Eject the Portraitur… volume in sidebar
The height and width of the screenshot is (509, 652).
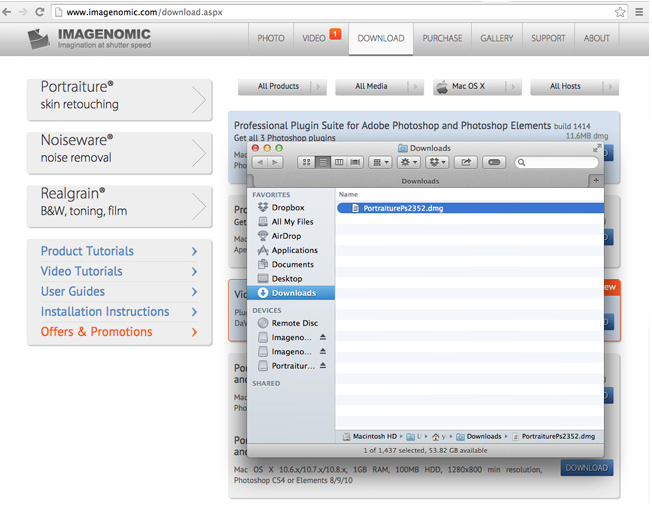point(323,366)
